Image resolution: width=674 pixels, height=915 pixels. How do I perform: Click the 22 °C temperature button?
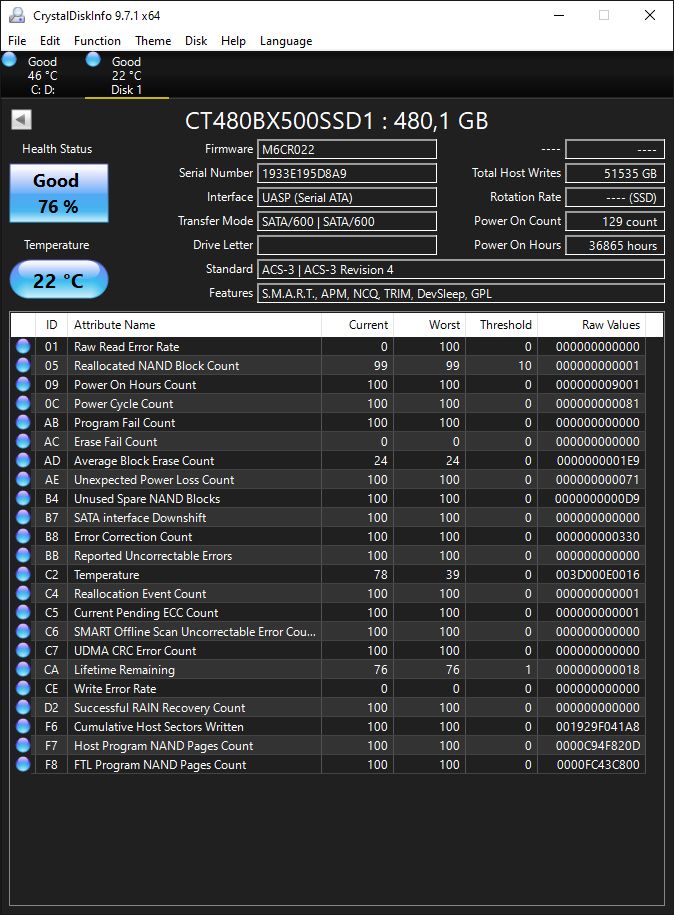click(x=59, y=280)
